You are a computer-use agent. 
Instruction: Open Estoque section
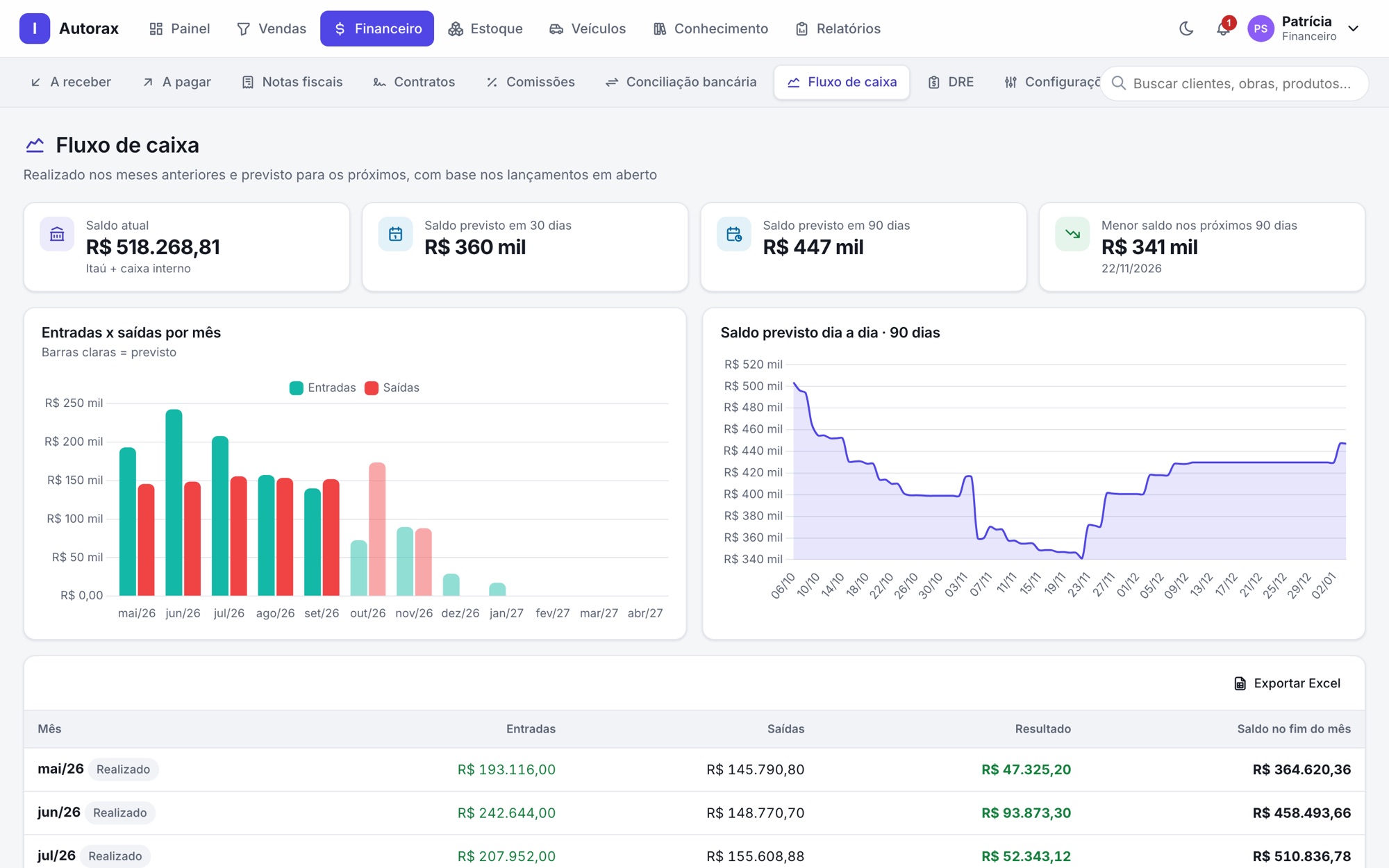(x=485, y=28)
